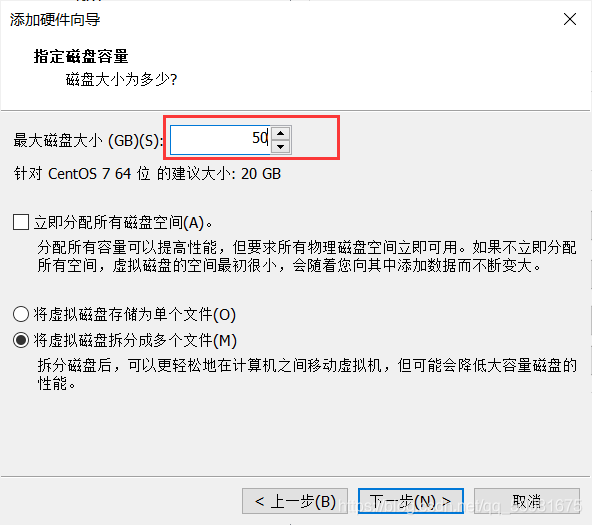Image resolution: width=592 pixels, height=525 pixels.
Task: Select 将虚拟磁盘存储为单个文件 radio button
Action: 21,314
